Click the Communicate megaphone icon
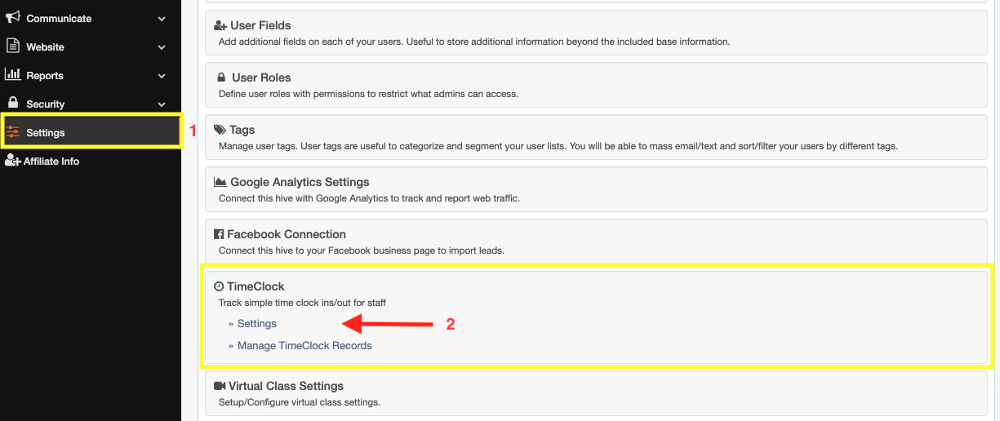 (x=13, y=18)
